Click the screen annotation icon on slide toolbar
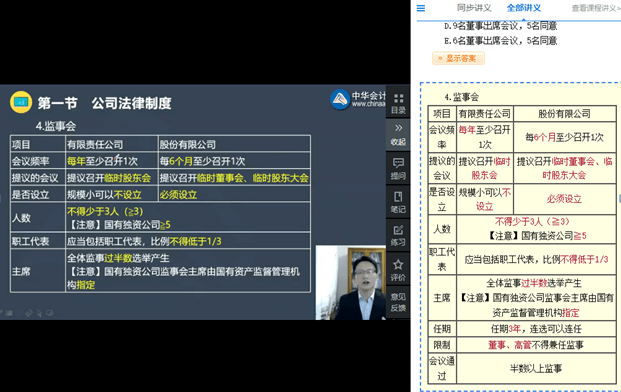The height and width of the screenshot is (392, 621). (50, 313)
